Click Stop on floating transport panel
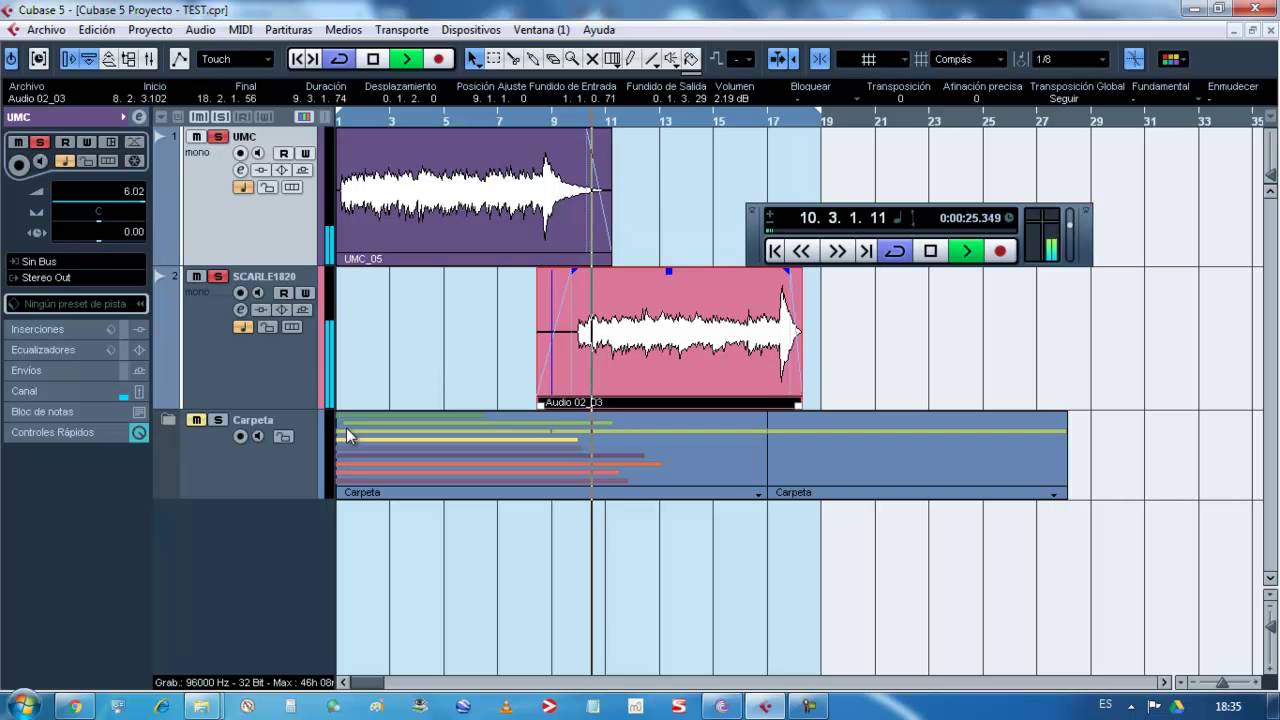The image size is (1280, 720). [930, 251]
